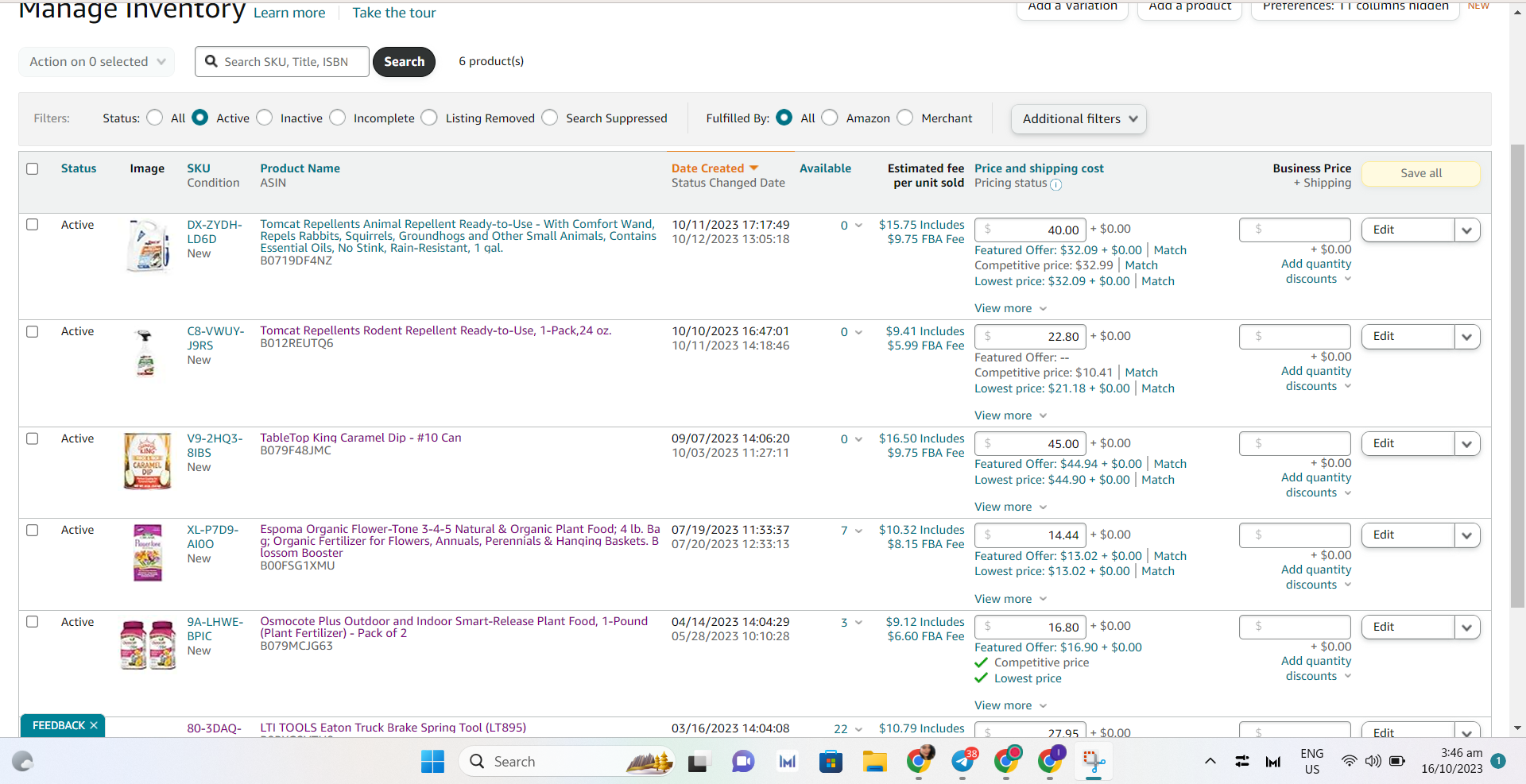Open the TableTop King Caramel Dip image
This screenshot has width=1526, height=784.
coord(148,462)
